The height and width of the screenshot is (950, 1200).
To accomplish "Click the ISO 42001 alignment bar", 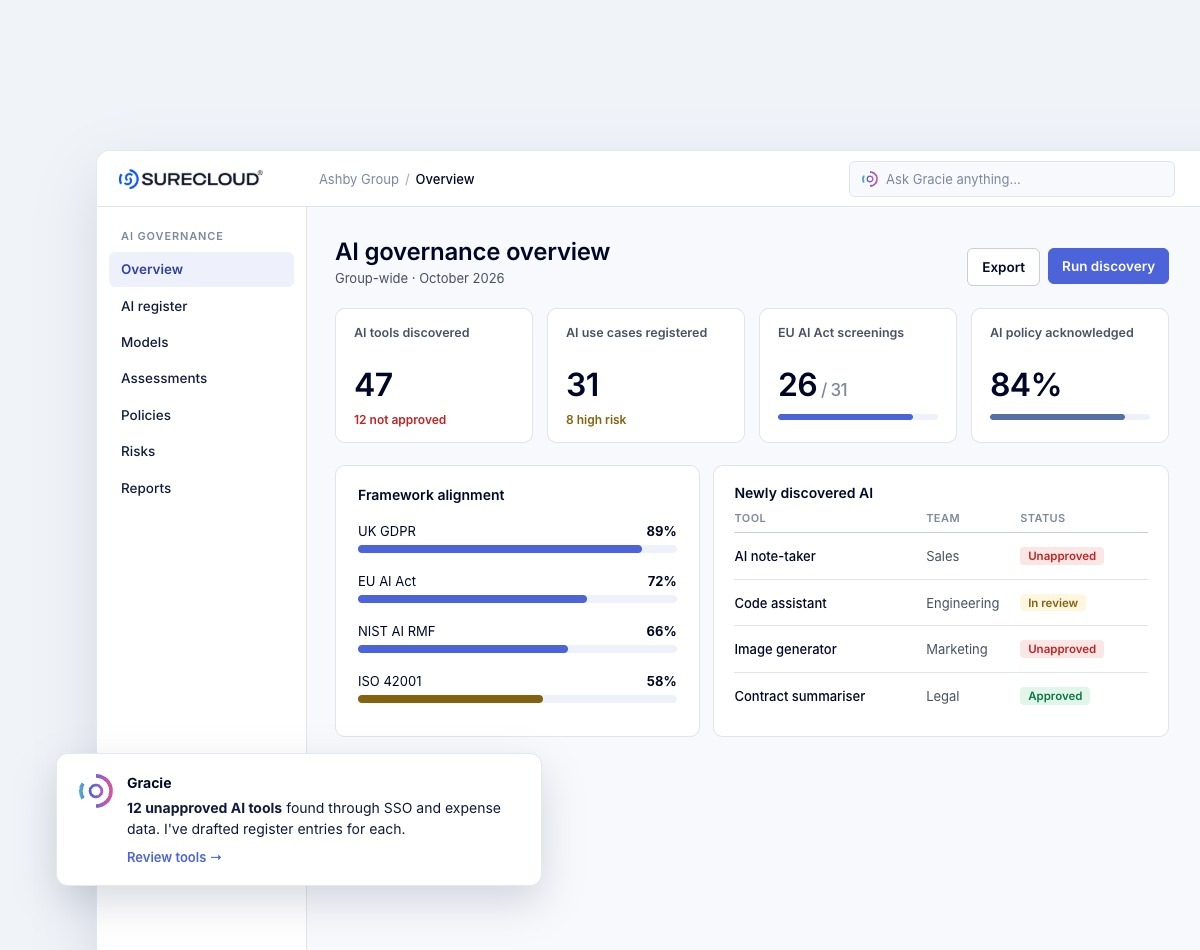I will 517,699.
